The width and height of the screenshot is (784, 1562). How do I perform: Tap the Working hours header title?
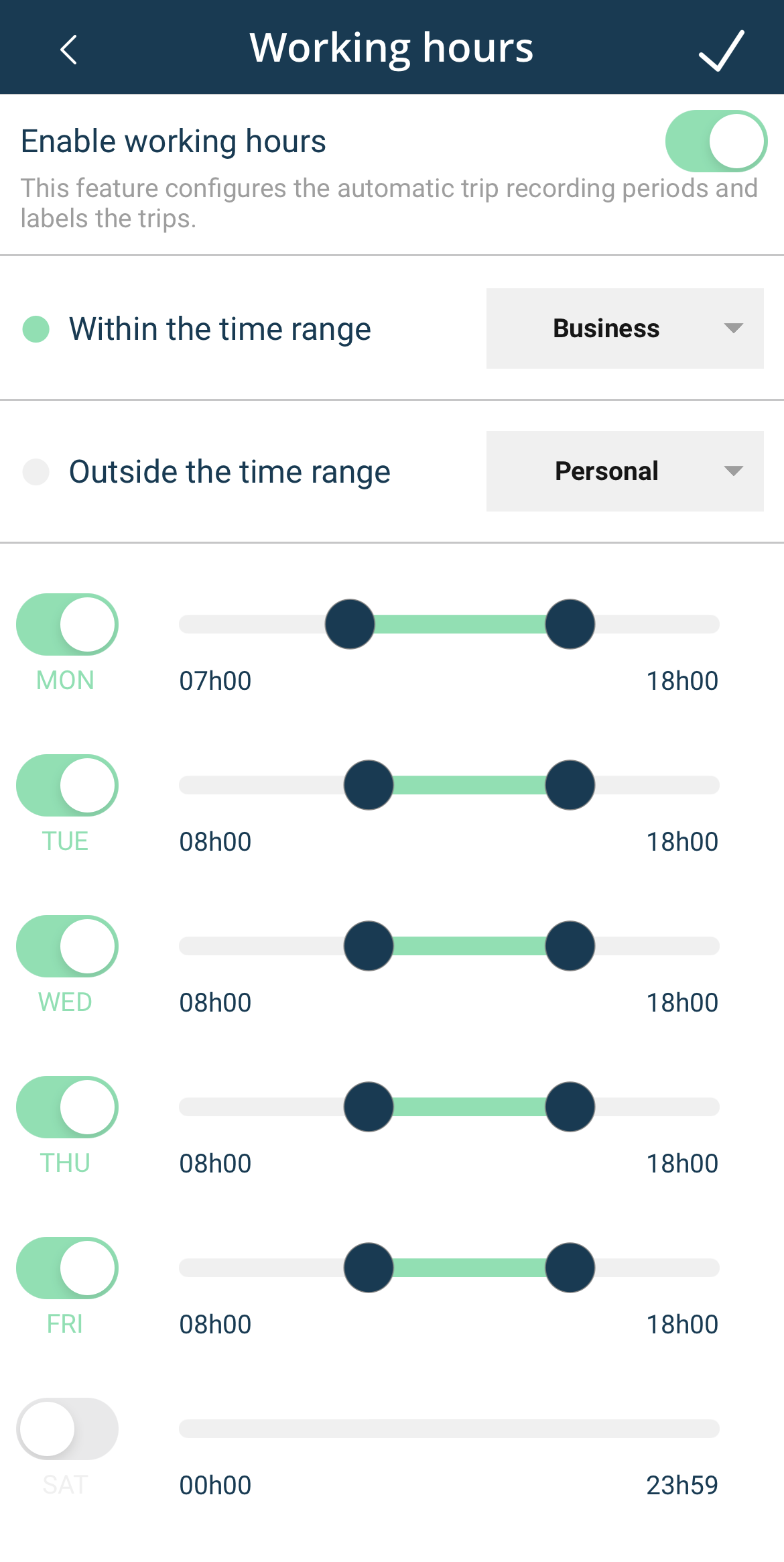391,48
